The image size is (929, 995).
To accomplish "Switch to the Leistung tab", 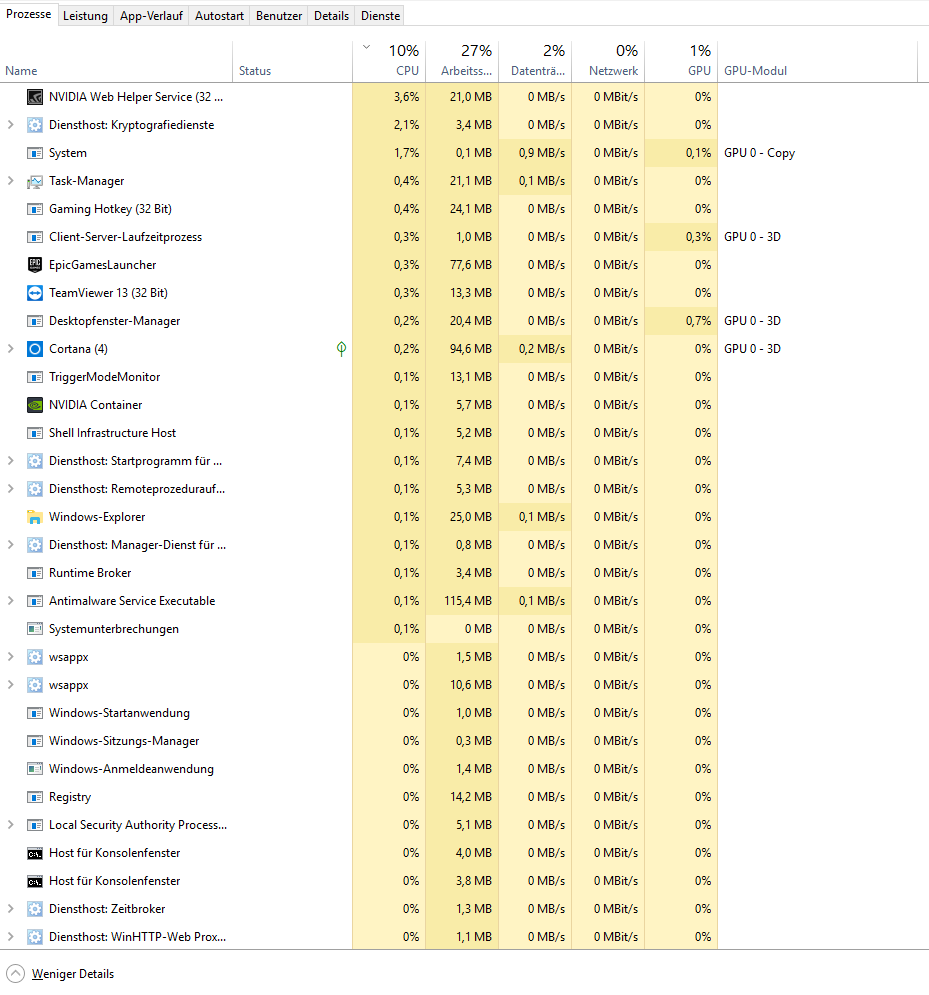I will [x=85, y=16].
